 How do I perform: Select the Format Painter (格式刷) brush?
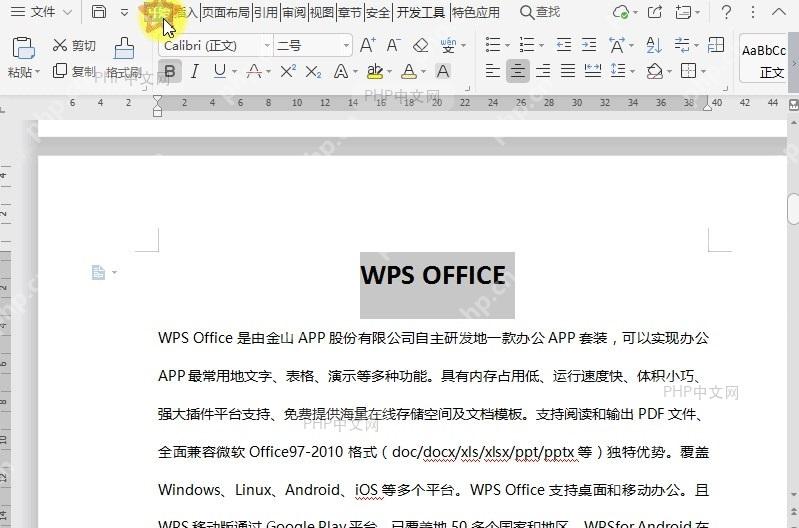124,58
